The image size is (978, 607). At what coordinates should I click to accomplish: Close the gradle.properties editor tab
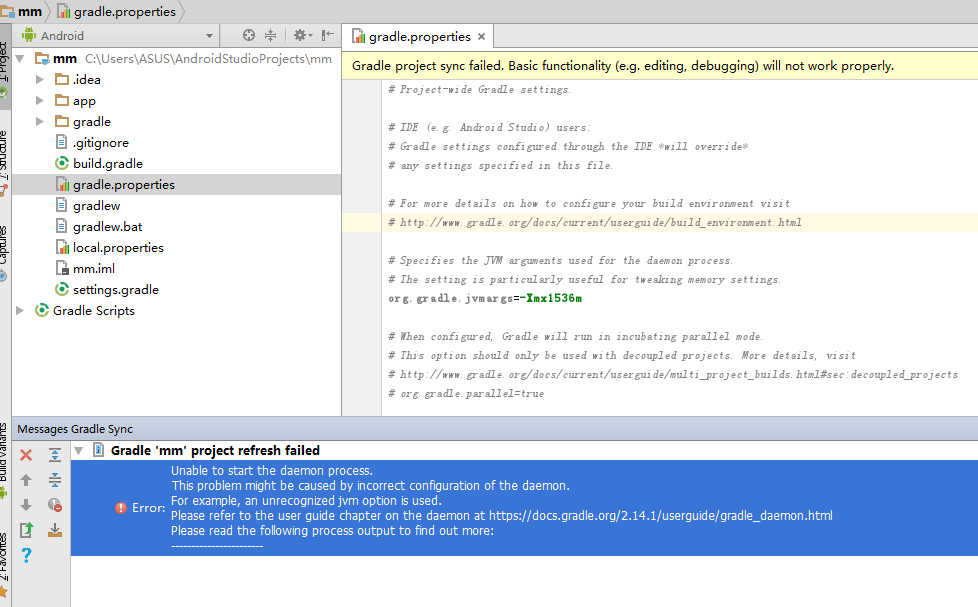(x=481, y=37)
